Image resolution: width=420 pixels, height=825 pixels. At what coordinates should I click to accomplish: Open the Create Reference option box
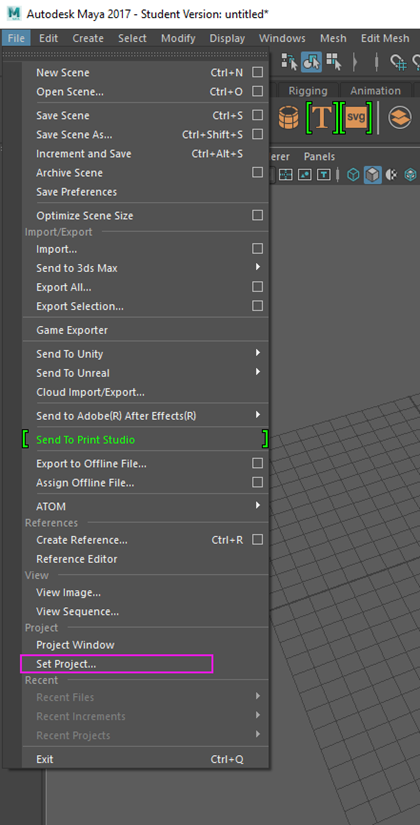[x=257, y=539]
